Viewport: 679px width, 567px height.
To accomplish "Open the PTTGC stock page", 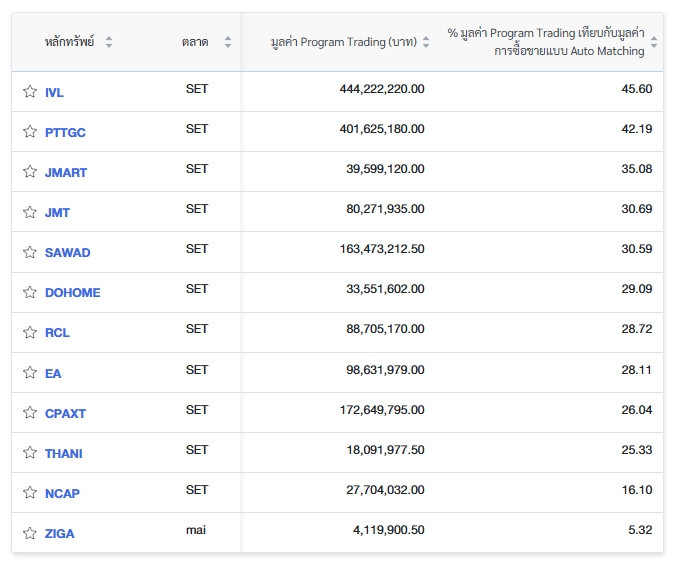I will point(65,132).
